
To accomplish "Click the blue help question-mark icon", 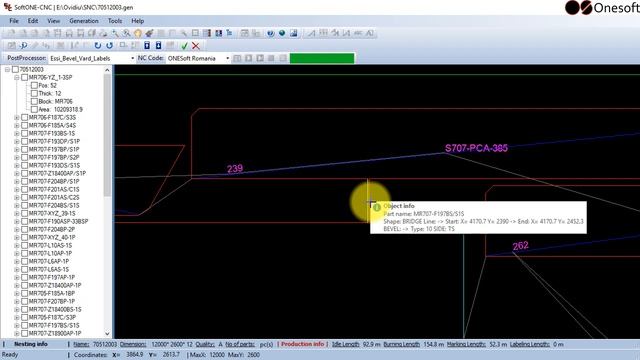I will [271, 33].
